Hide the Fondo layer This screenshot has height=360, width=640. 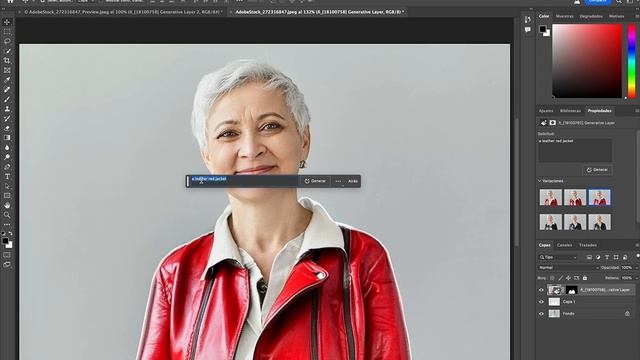pos(542,314)
